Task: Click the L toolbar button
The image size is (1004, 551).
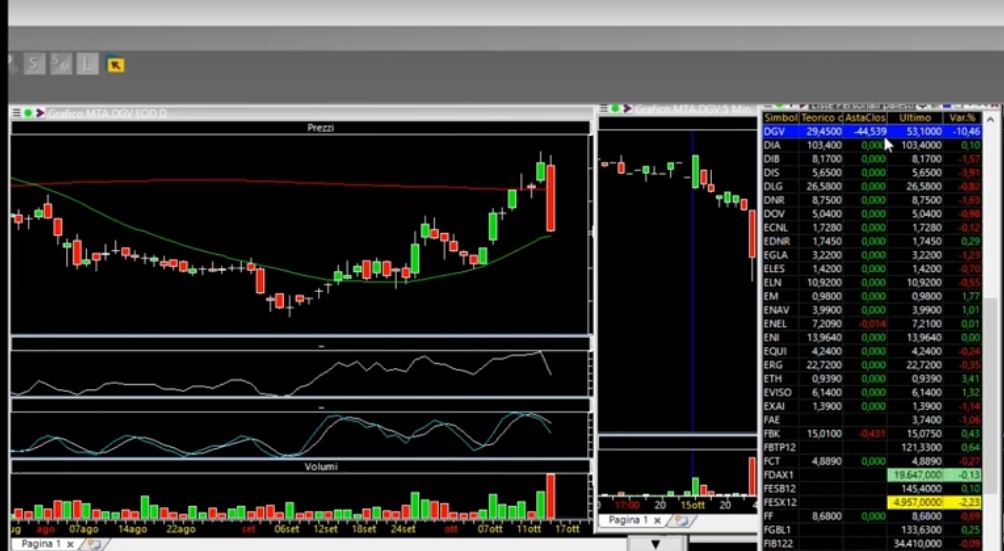Action: point(88,64)
